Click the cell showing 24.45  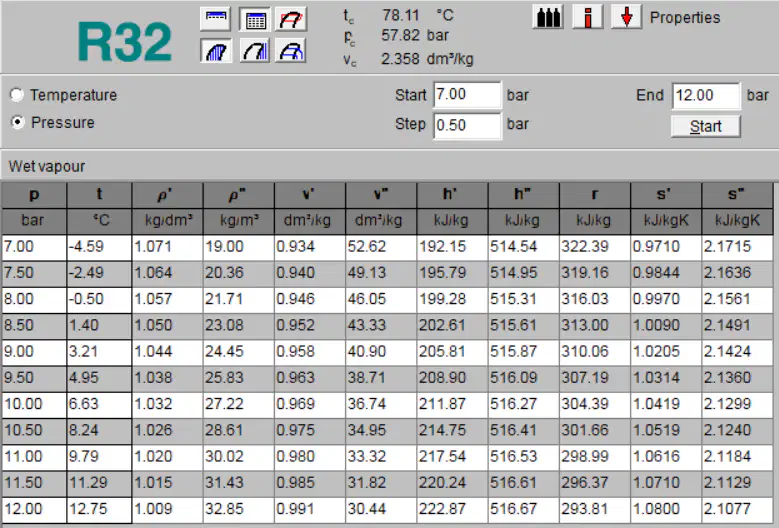coord(238,352)
